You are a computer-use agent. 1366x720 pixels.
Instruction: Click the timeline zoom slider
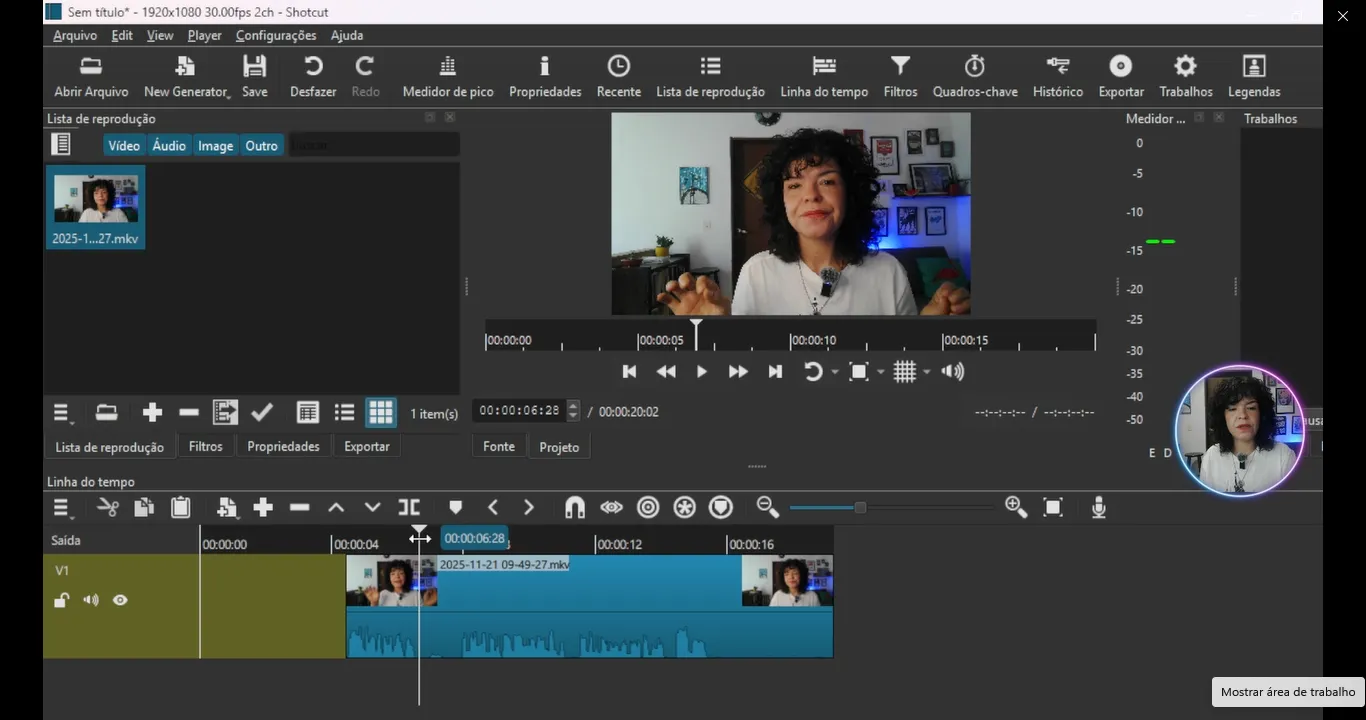[859, 508]
